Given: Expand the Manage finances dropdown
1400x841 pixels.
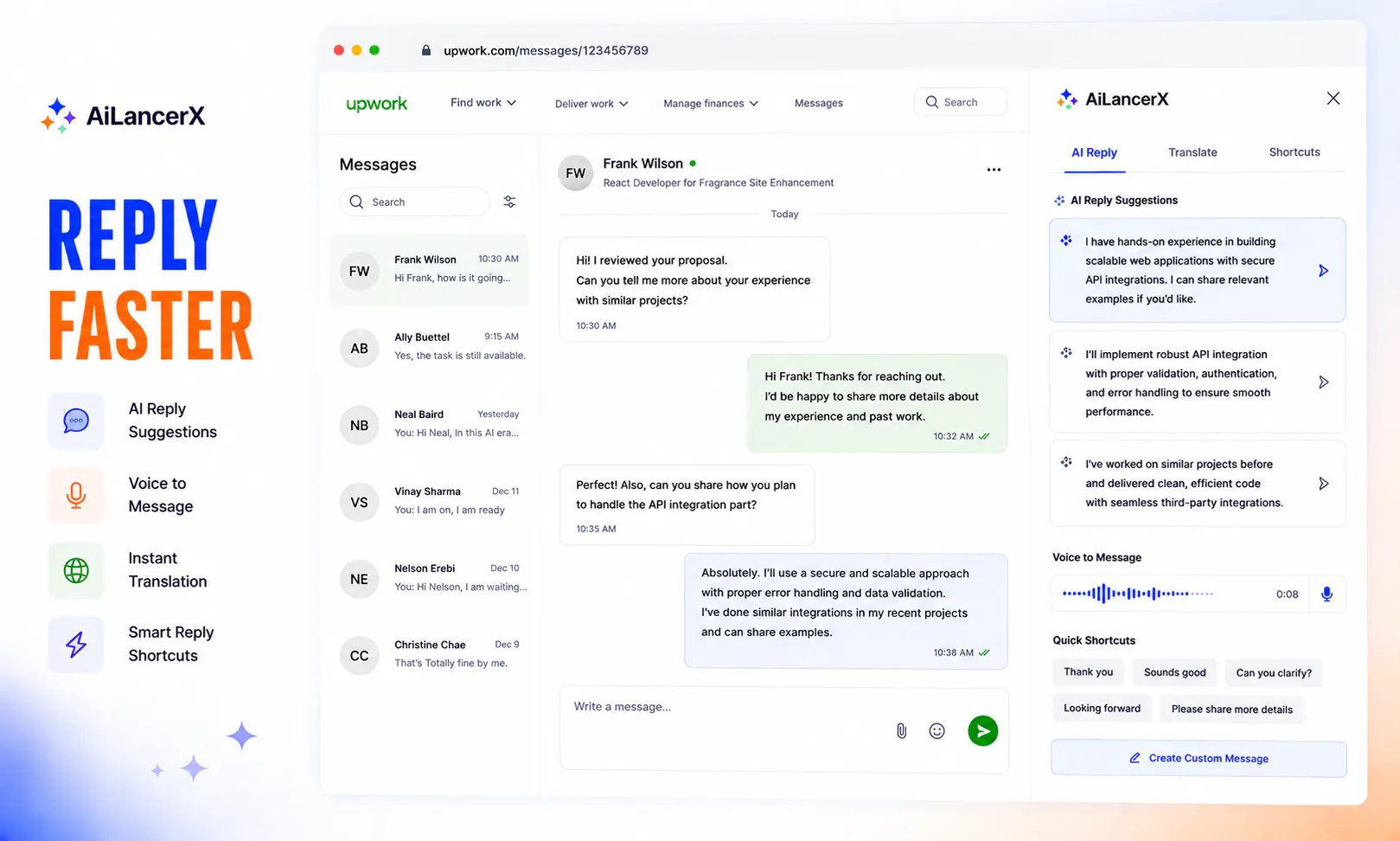Looking at the screenshot, I should click(x=711, y=104).
